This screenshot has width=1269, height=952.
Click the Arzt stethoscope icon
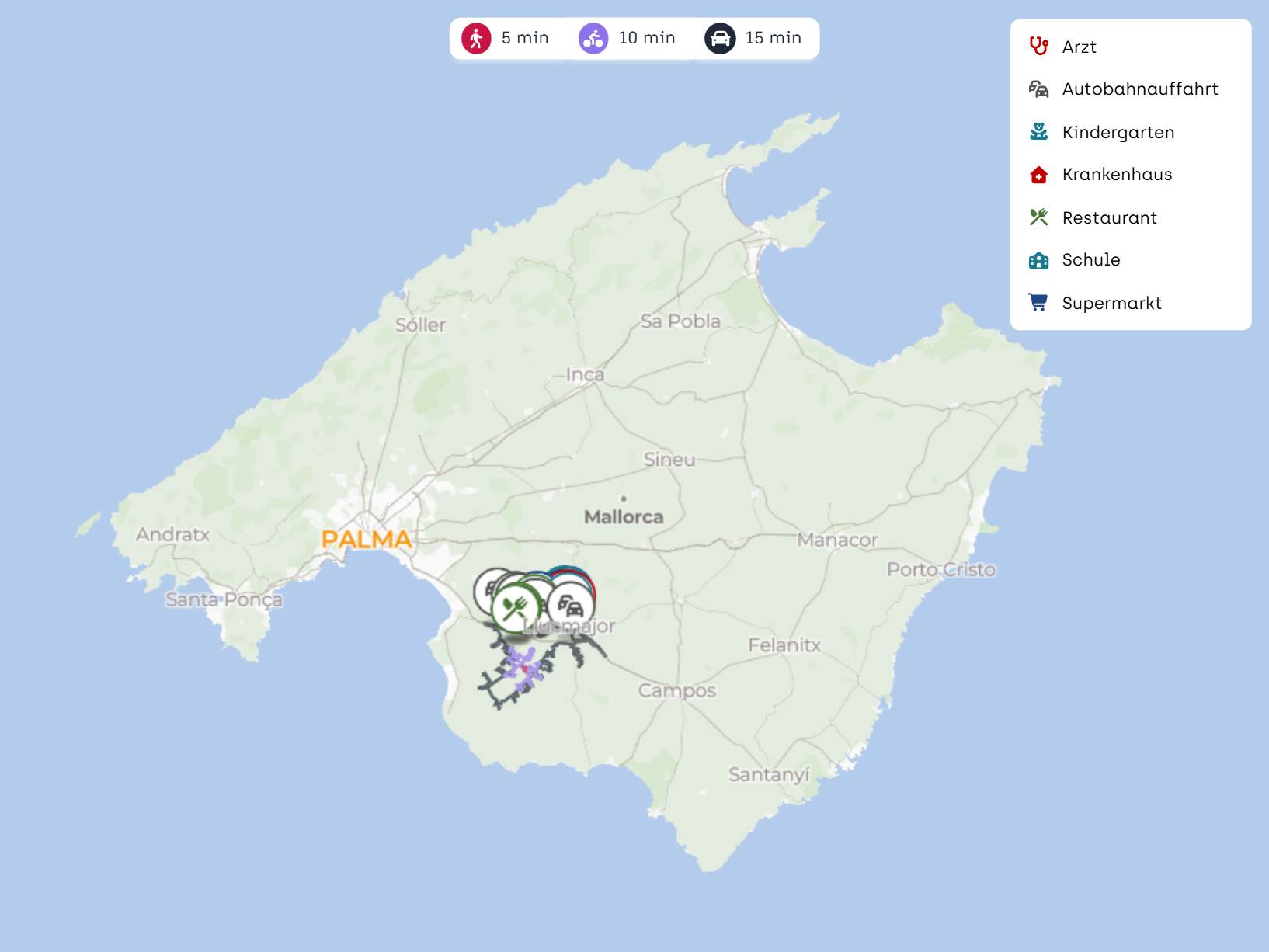coord(1038,47)
